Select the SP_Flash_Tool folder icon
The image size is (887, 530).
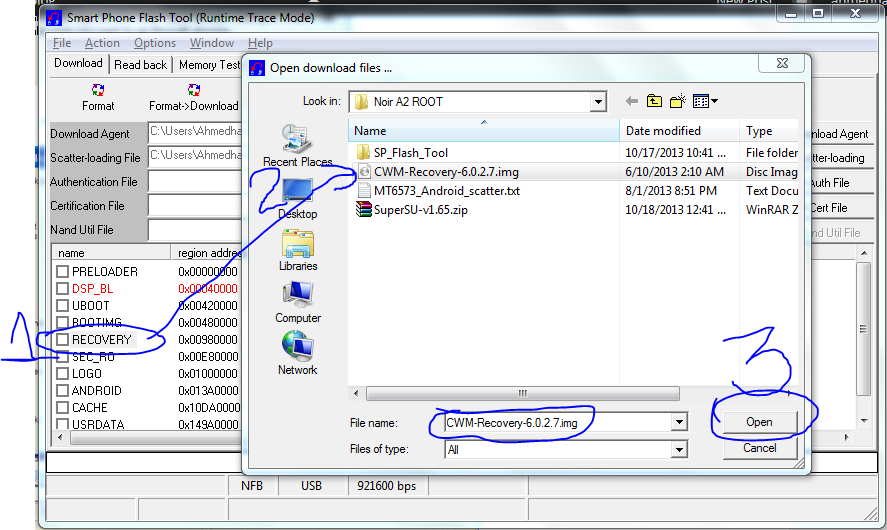pos(363,152)
